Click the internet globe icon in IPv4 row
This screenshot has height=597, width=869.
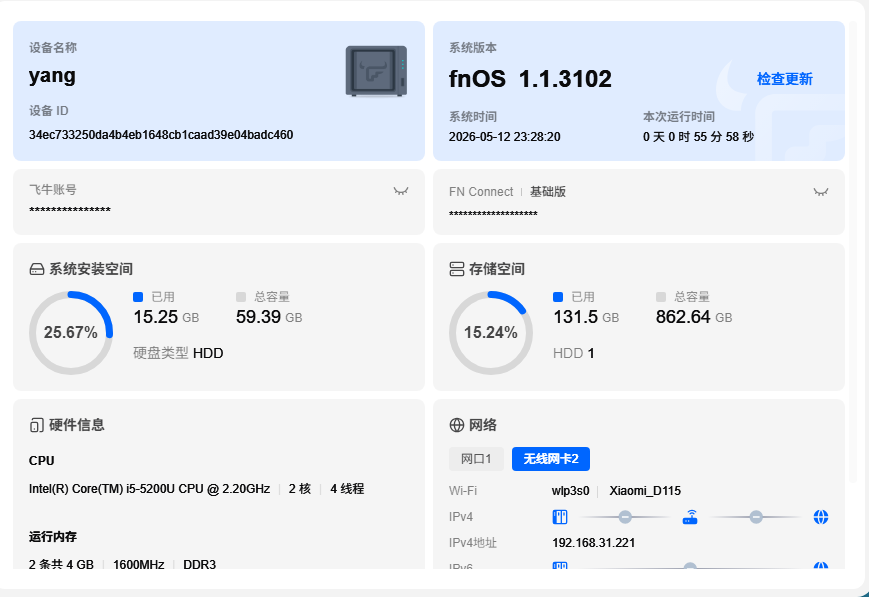[821, 517]
